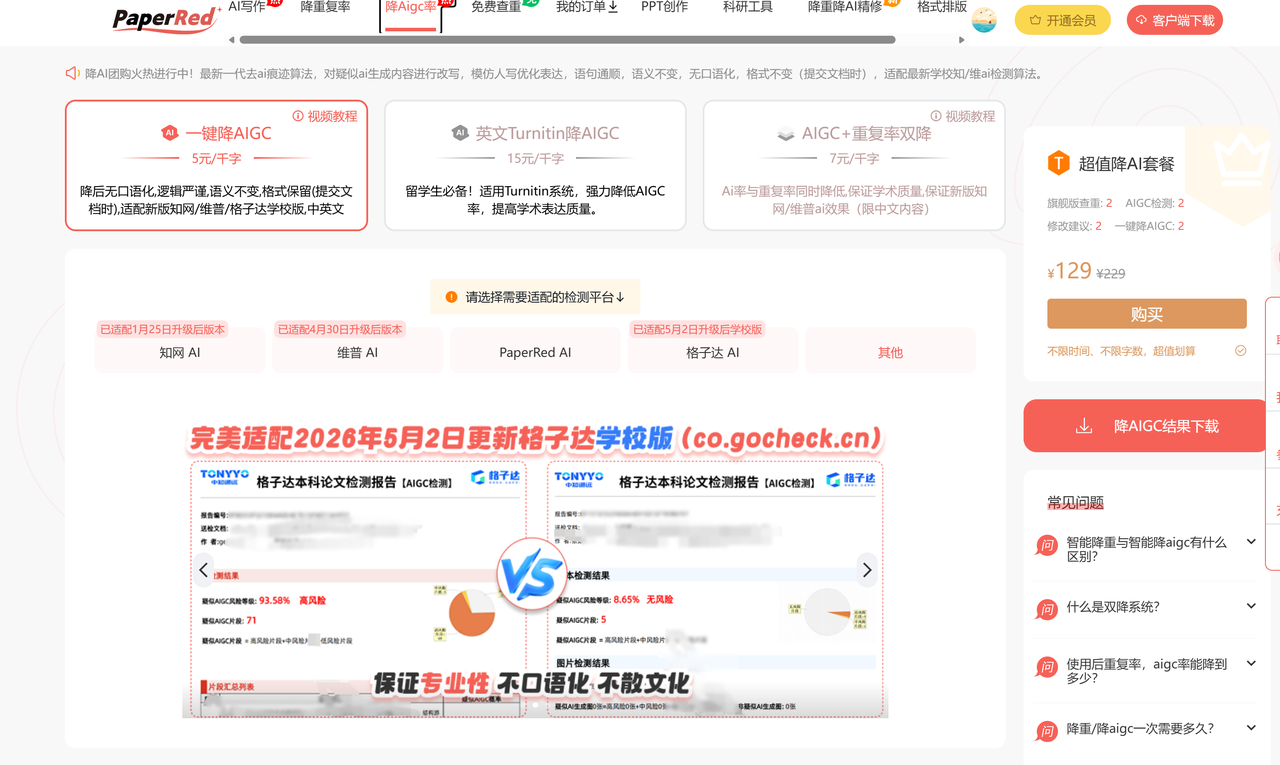1280x765 pixels.
Task: Choose PaperRed AI as the platform
Action: click(x=535, y=352)
